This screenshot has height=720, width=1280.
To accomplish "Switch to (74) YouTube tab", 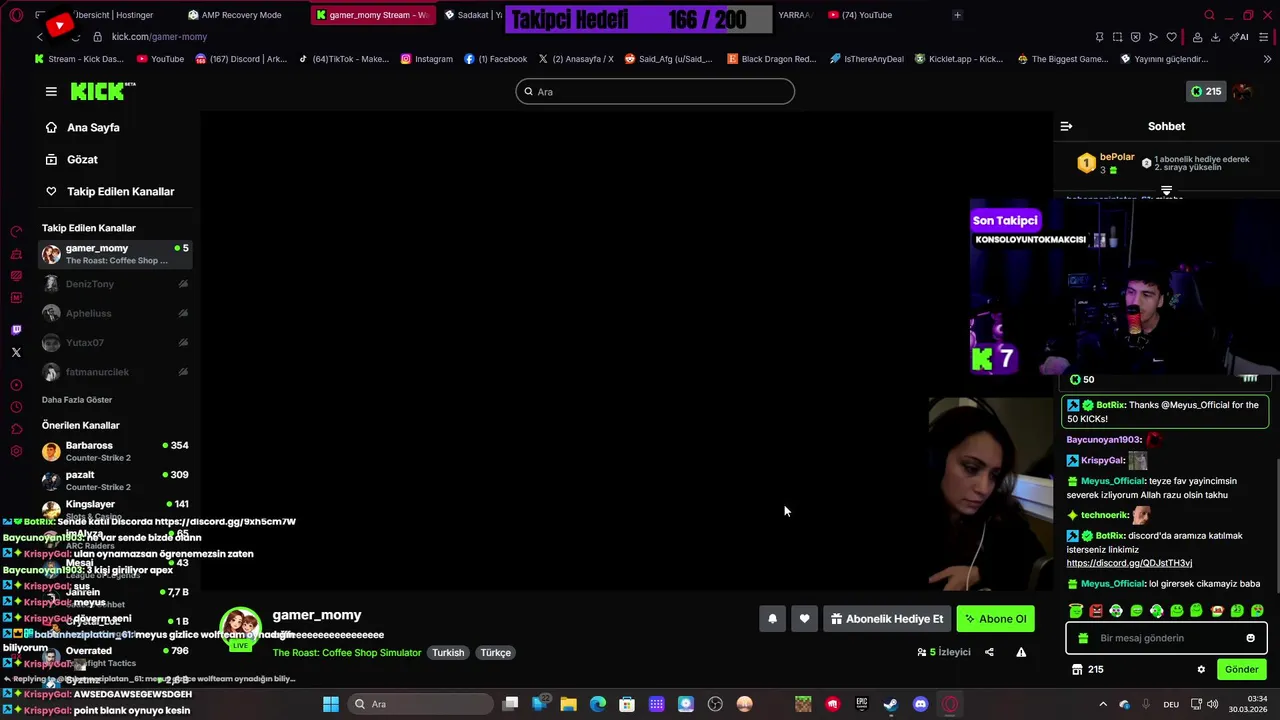I will [867, 15].
